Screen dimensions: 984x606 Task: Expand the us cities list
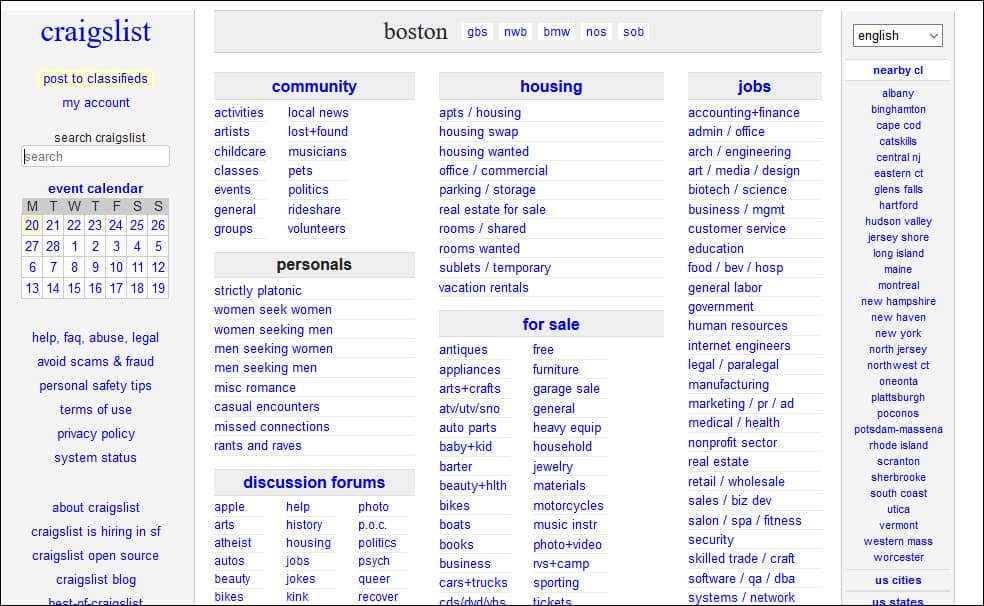(897, 580)
